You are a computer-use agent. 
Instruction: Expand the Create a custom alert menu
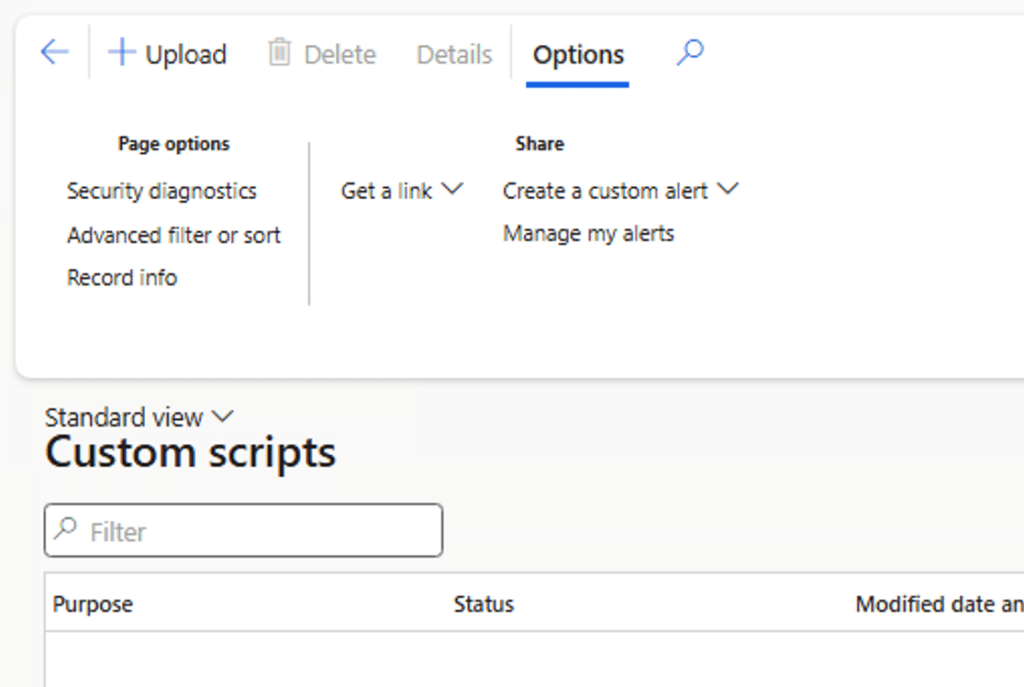[727, 189]
